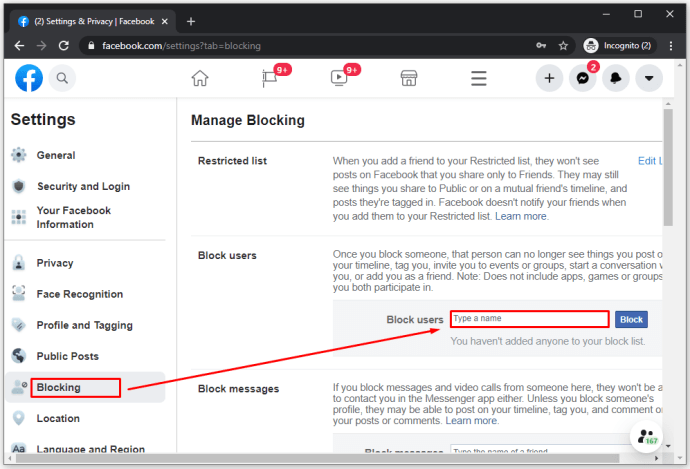Image resolution: width=690 pixels, height=469 pixels.
Task: Click the address bar URL
Action: coord(181,46)
